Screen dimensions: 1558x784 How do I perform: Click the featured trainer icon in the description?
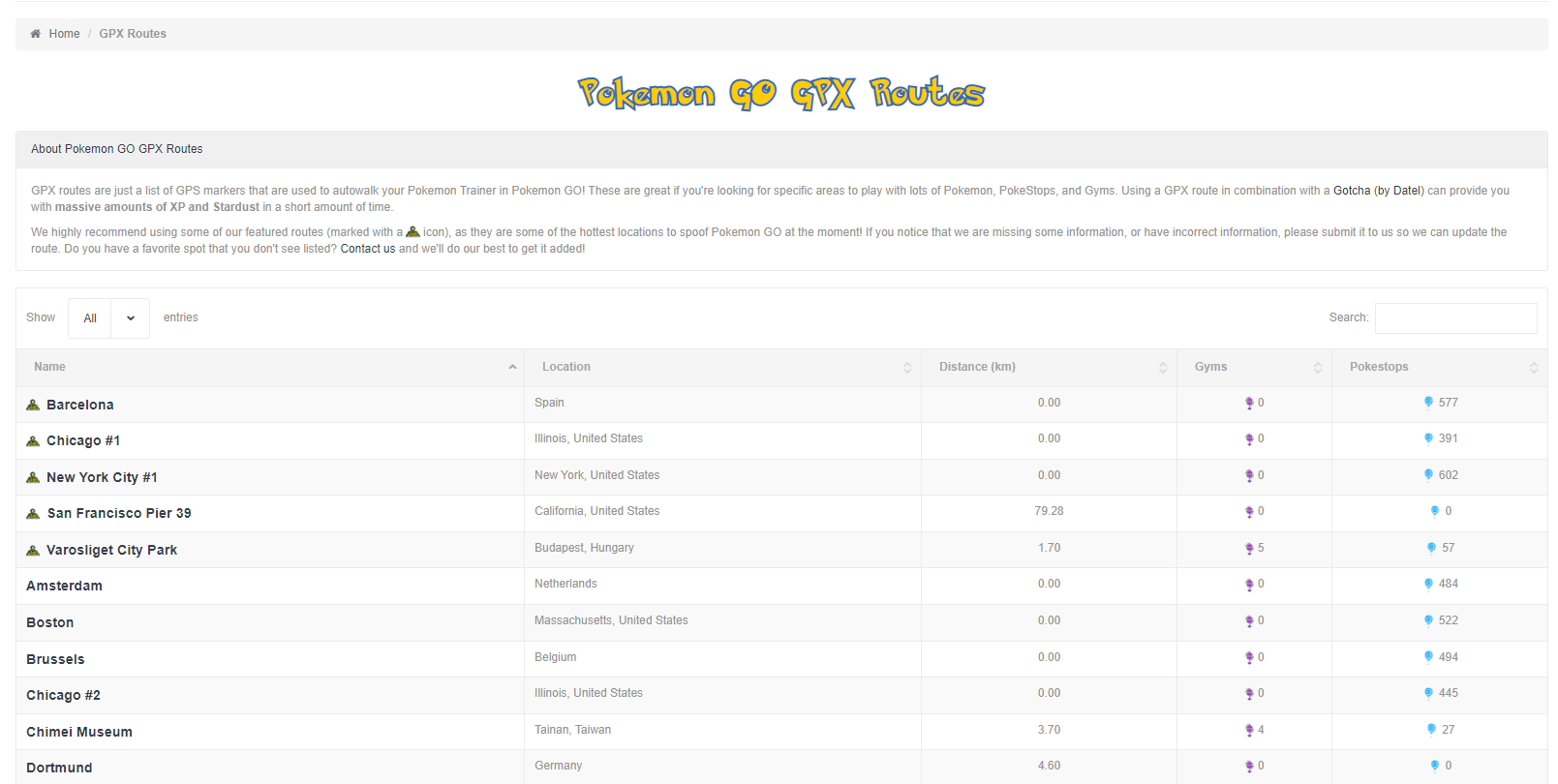tap(412, 231)
